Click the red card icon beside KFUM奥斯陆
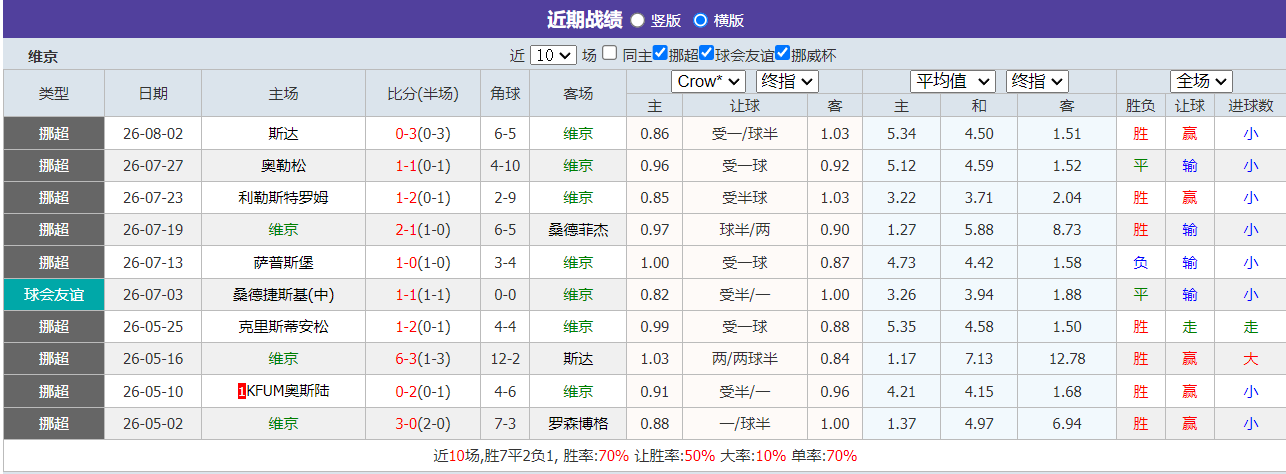 coord(241,391)
